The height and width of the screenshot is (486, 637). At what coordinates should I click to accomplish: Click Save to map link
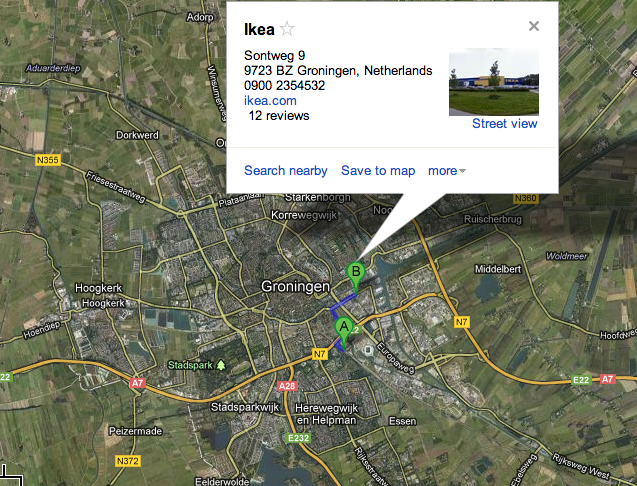click(378, 171)
